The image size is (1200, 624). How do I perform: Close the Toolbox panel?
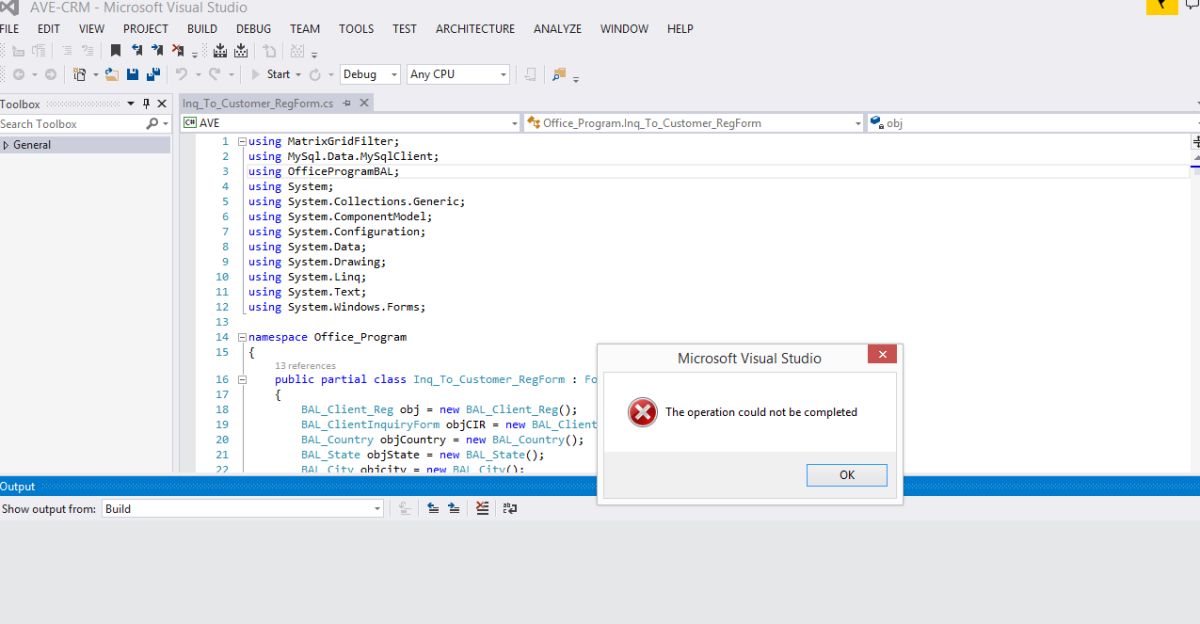point(162,104)
